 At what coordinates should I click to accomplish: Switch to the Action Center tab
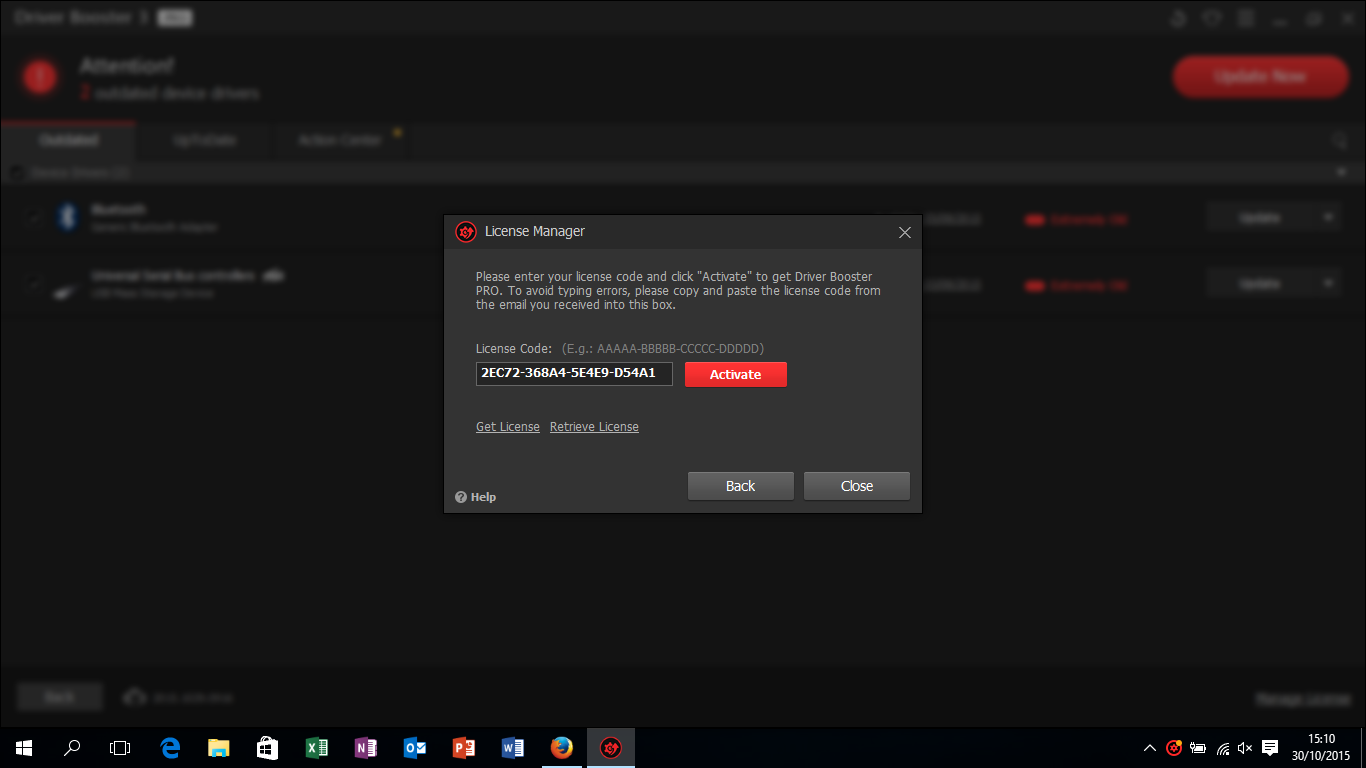[x=340, y=140]
